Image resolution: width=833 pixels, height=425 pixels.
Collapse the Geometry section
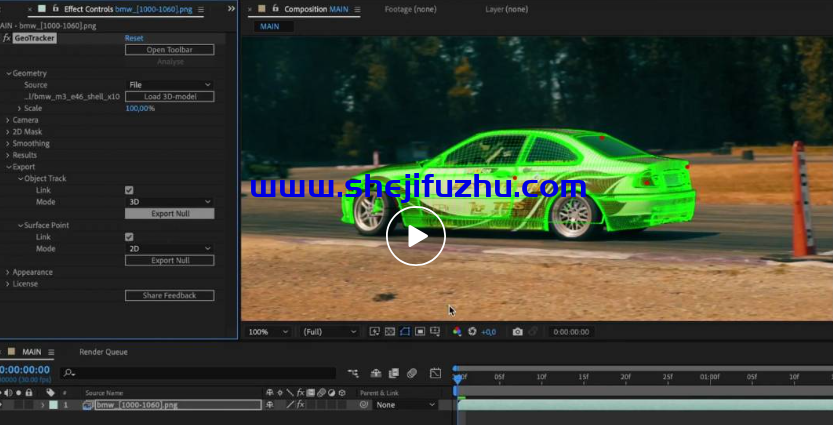click(x=8, y=73)
